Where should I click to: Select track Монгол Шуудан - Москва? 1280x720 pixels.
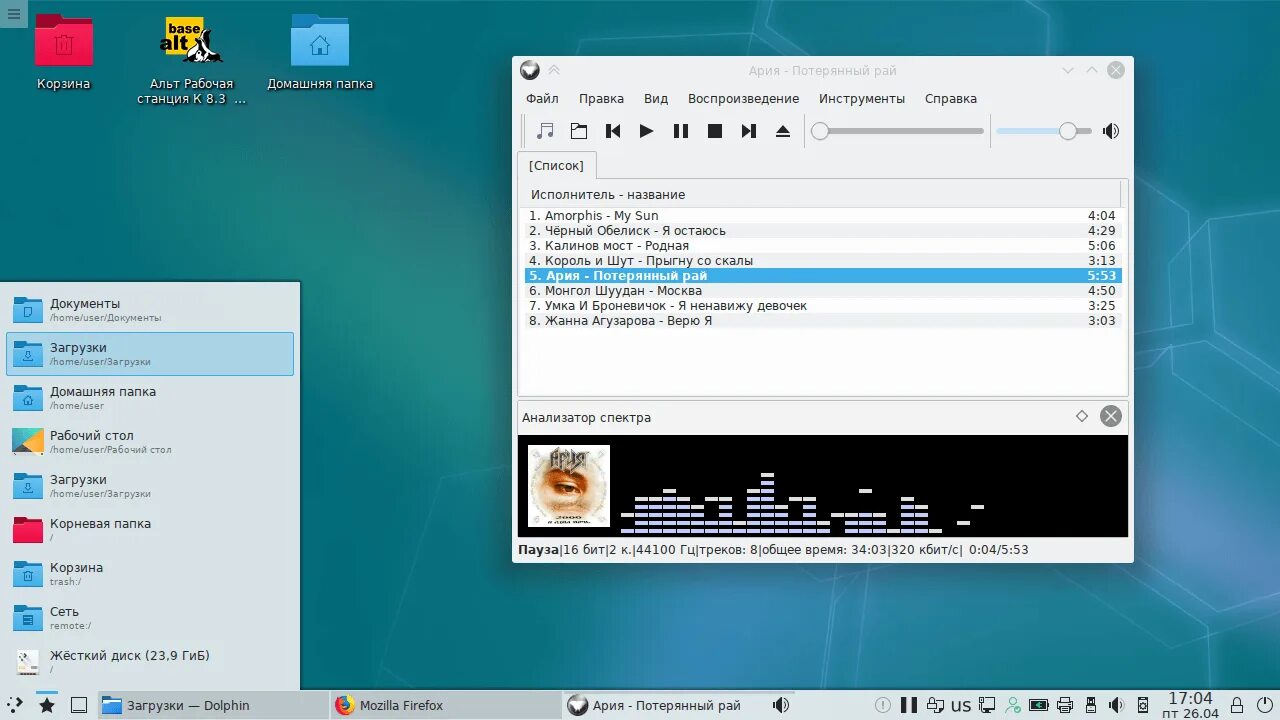click(822, 291)
